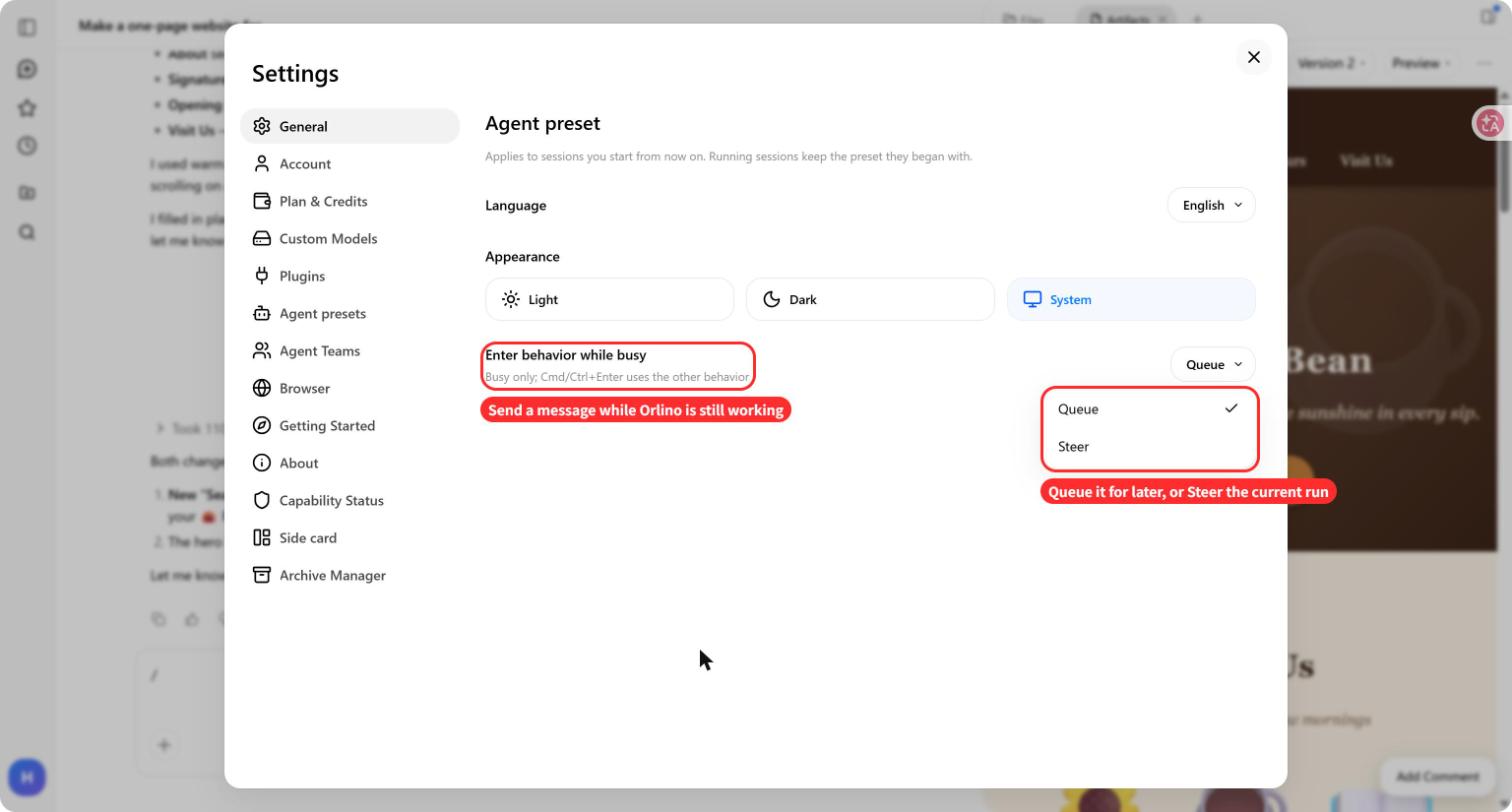
Task: Choose Steer in the dropdown list
Action: pyautogui.click(x=1149, y=447)
